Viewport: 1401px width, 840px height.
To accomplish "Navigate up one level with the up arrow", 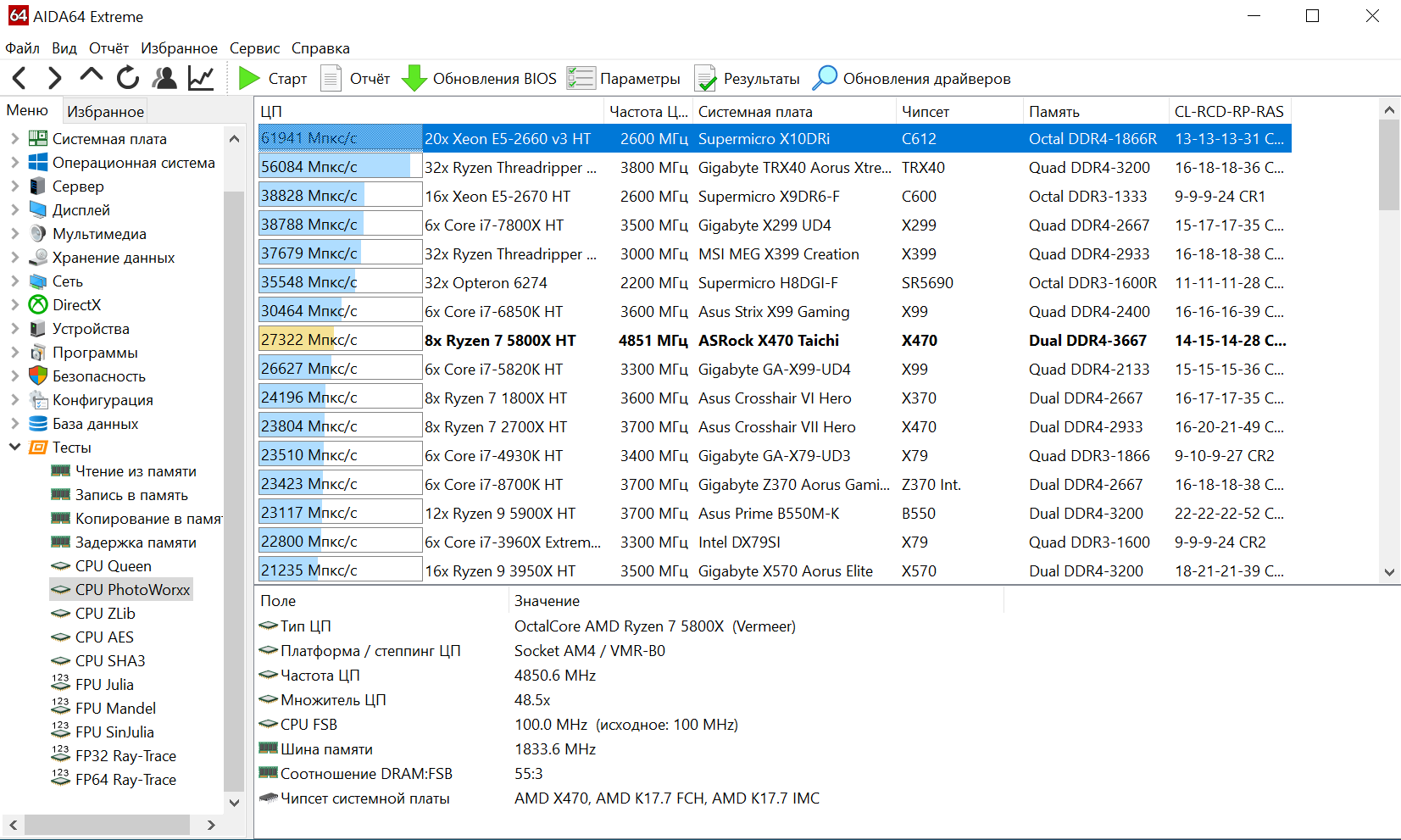I will tap(92, 76).
